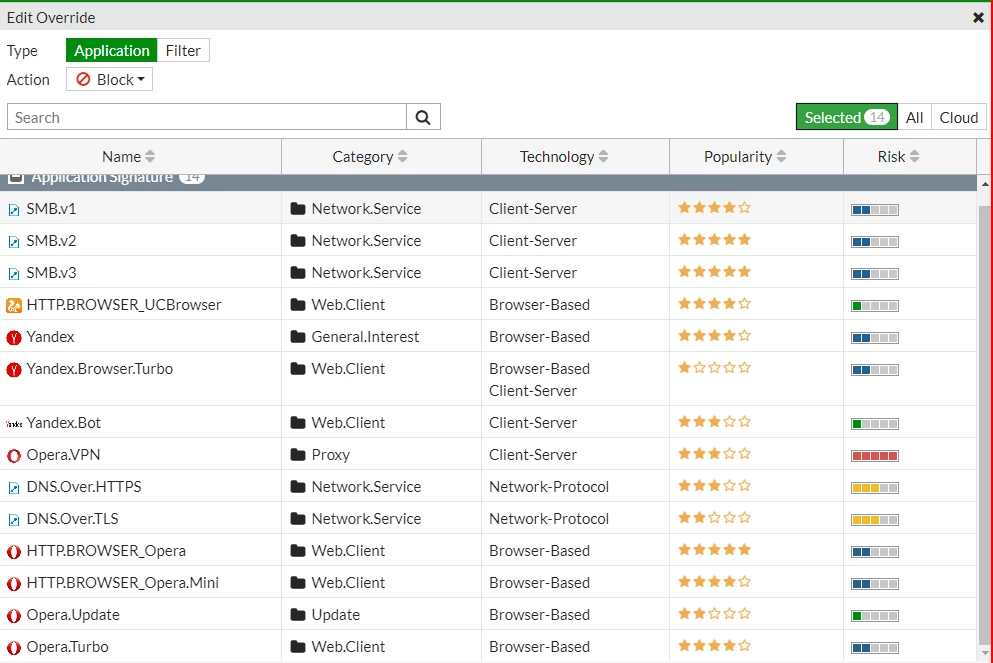
Task: Click Proxy category text
Action: point(331,455)
